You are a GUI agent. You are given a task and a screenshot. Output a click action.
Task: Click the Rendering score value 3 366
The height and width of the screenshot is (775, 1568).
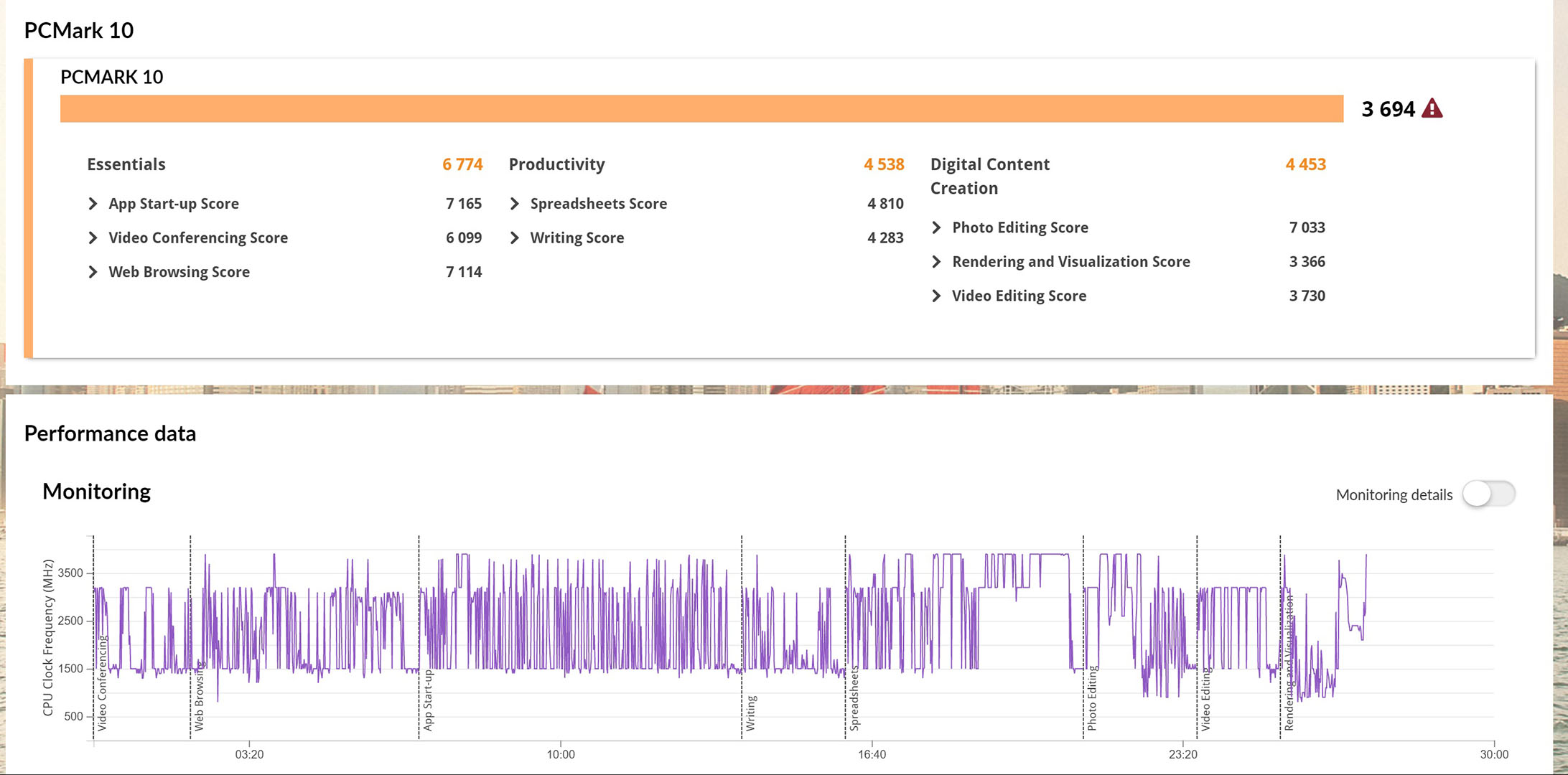coord(1307,262)
